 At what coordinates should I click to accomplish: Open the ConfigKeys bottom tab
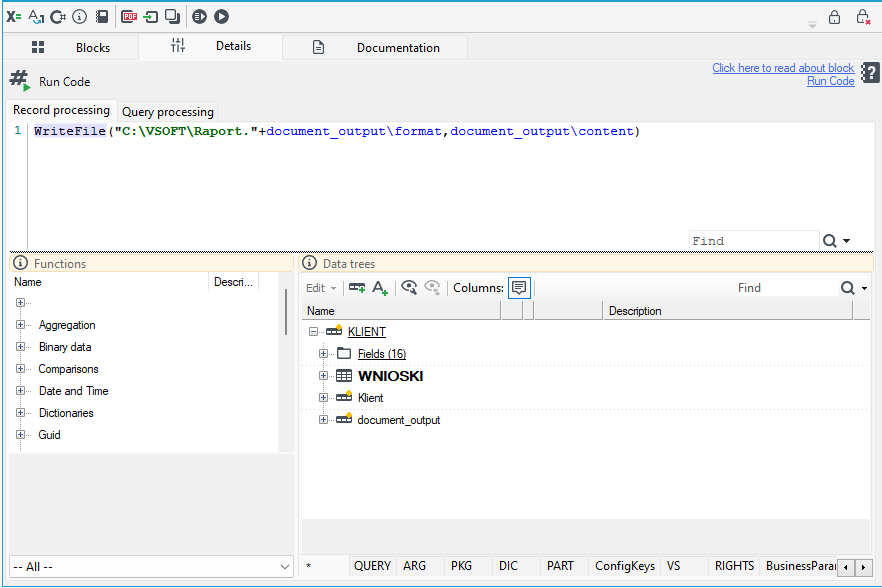point(625,566)
